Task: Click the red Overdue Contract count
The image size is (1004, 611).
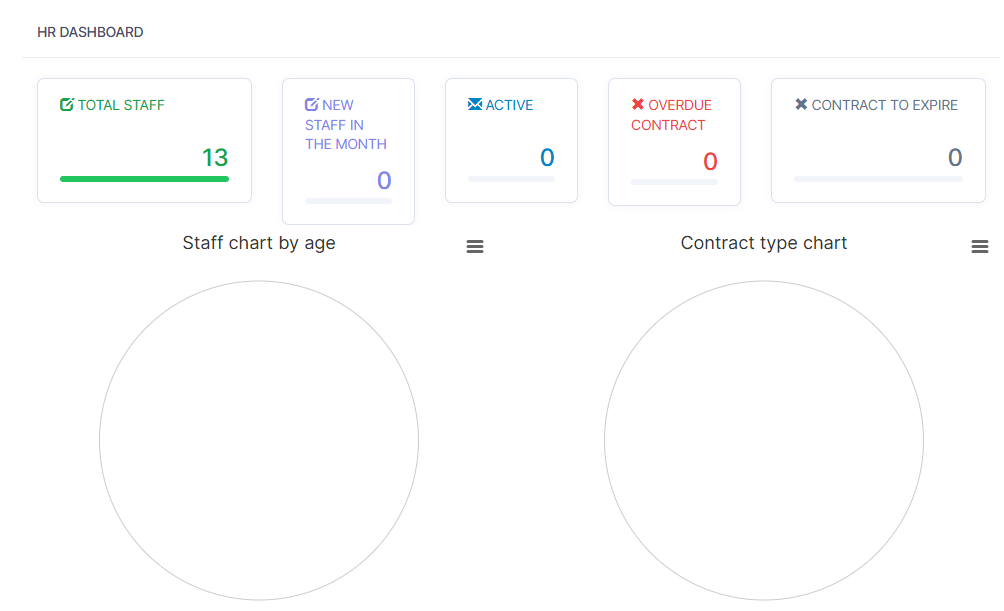Action: pyautogui.click(x=710, y=162)
